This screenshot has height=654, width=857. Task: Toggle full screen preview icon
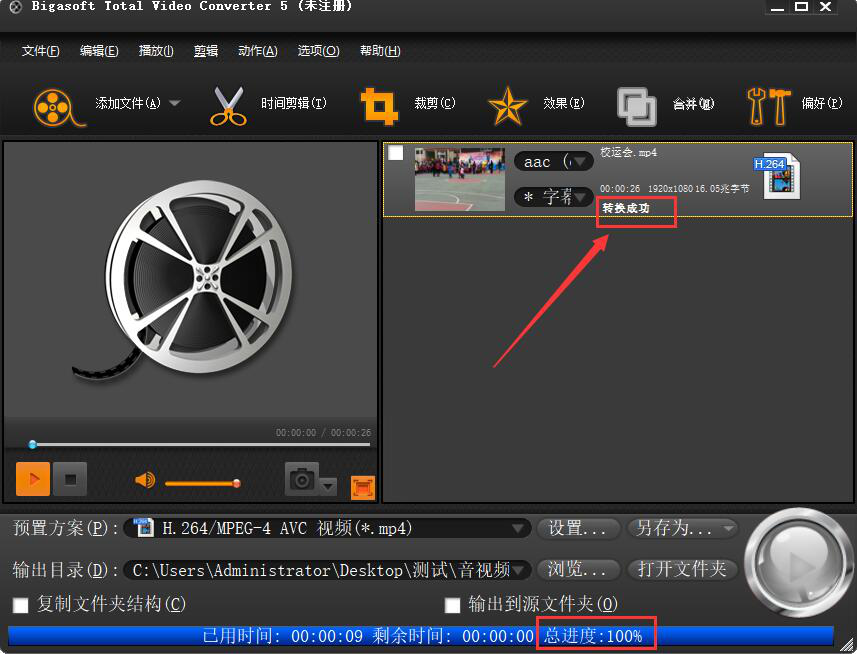[x=363, y=487]
